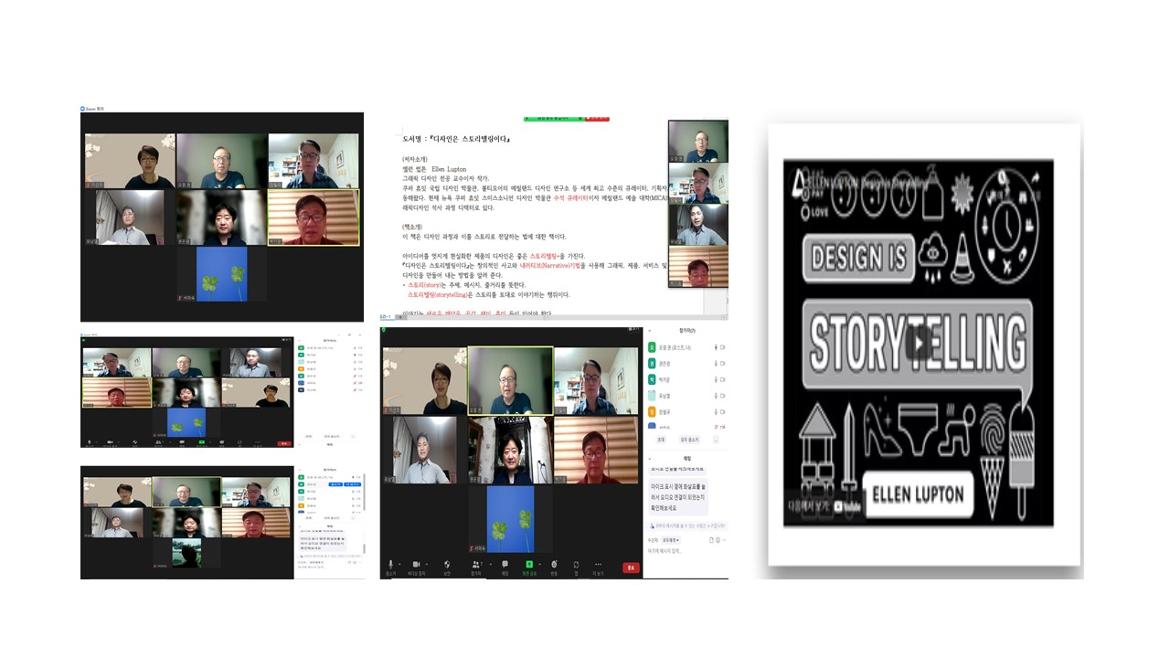This screenshot has width=1170, height=658.
Task: Collapse the participants panel header chevron
Action: (651, 330)
